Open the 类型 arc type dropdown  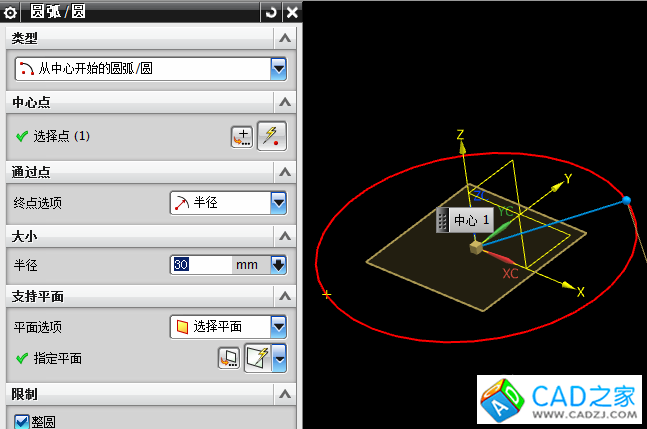pos(279,69)
